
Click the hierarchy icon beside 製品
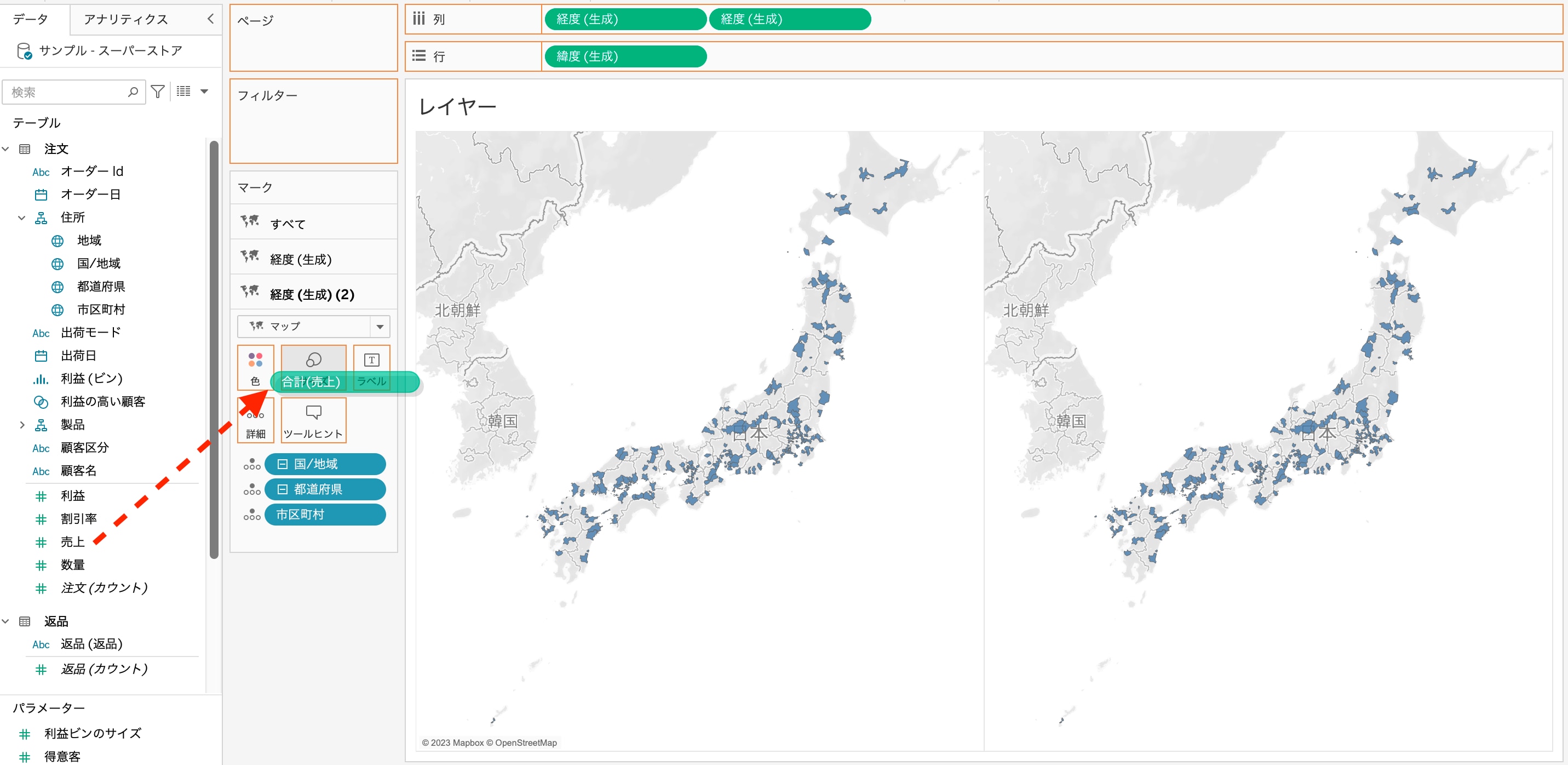click(41, 425)
